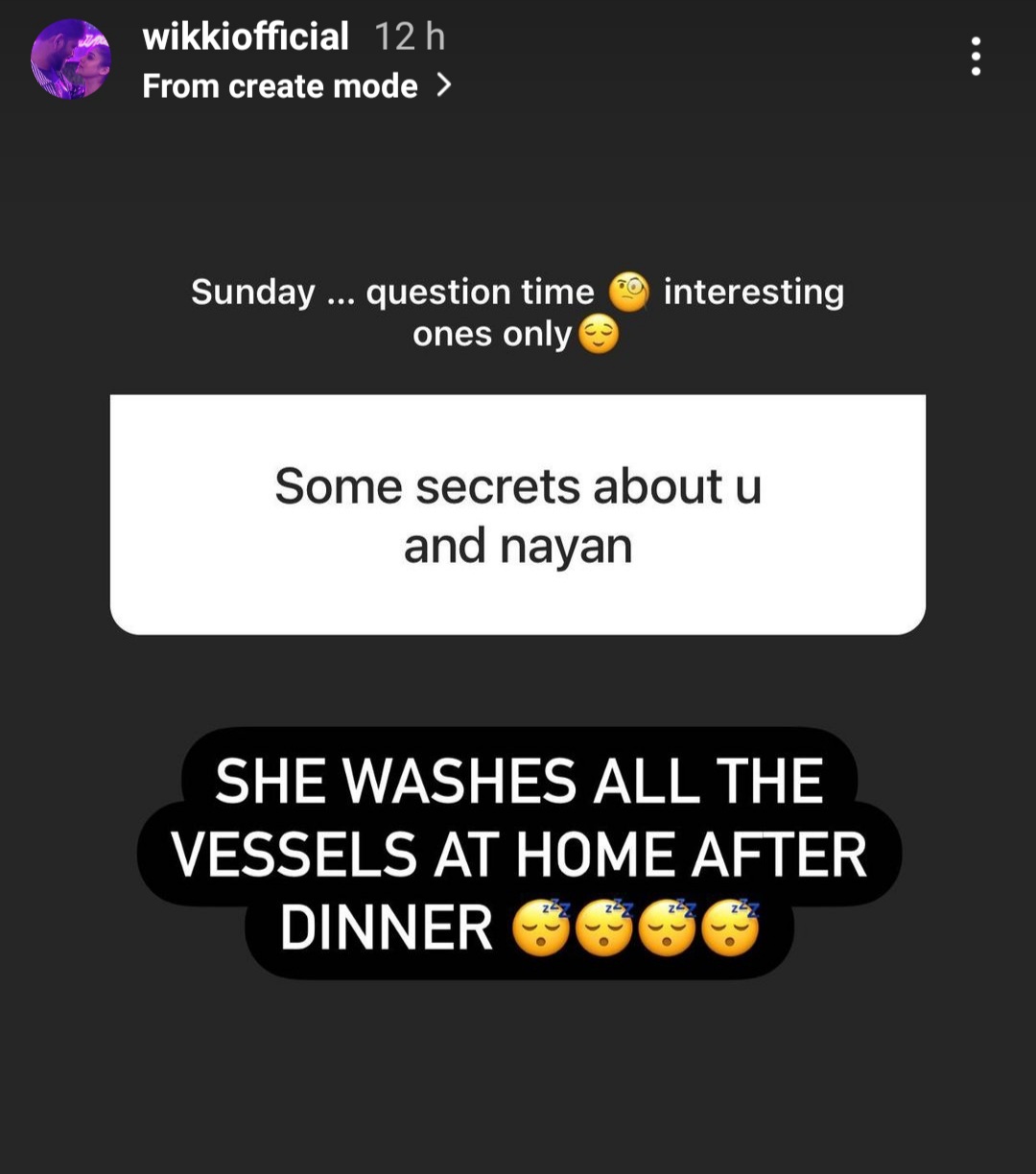Click the chevron beside From create mode
Image resolution: width=1036 pixels, height=1174 pixels.
point(442,86)
